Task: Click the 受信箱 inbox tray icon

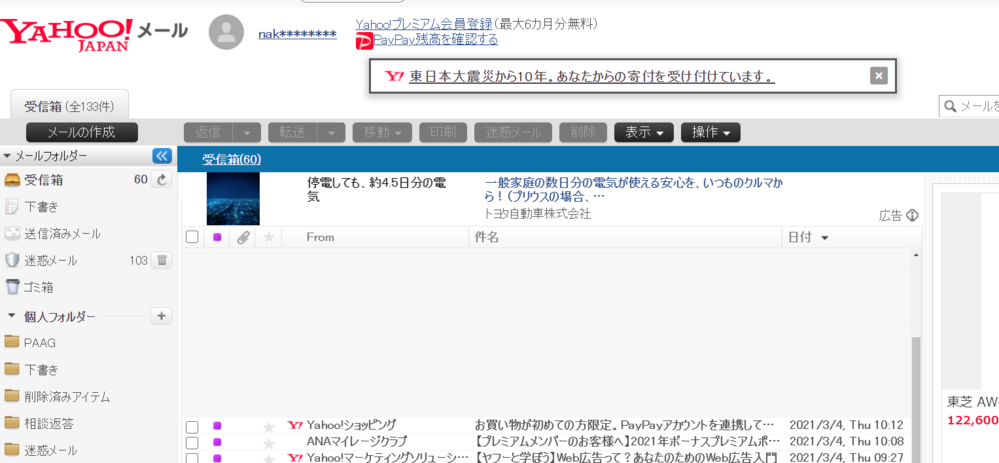Action: (x=12, y=180)
